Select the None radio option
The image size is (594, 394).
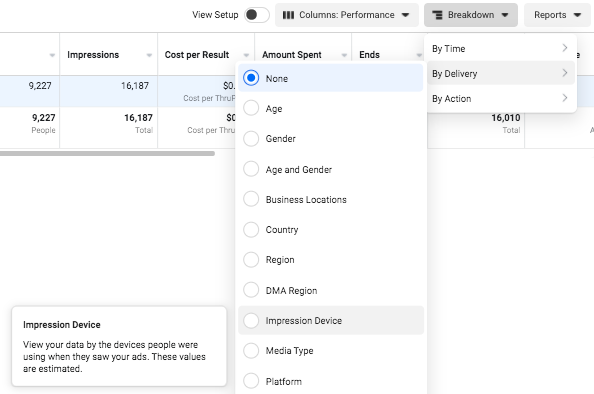(x=251, y=78)
